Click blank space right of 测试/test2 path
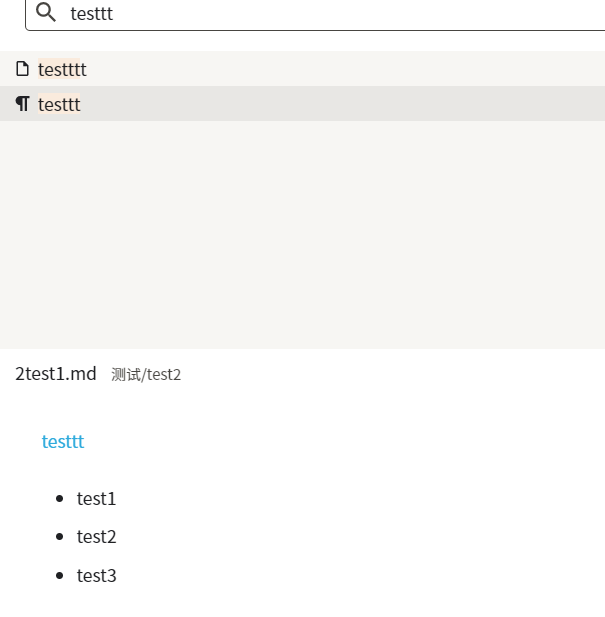Image resolution: width=605 pixels, height=617 pixels. (400, 375)
